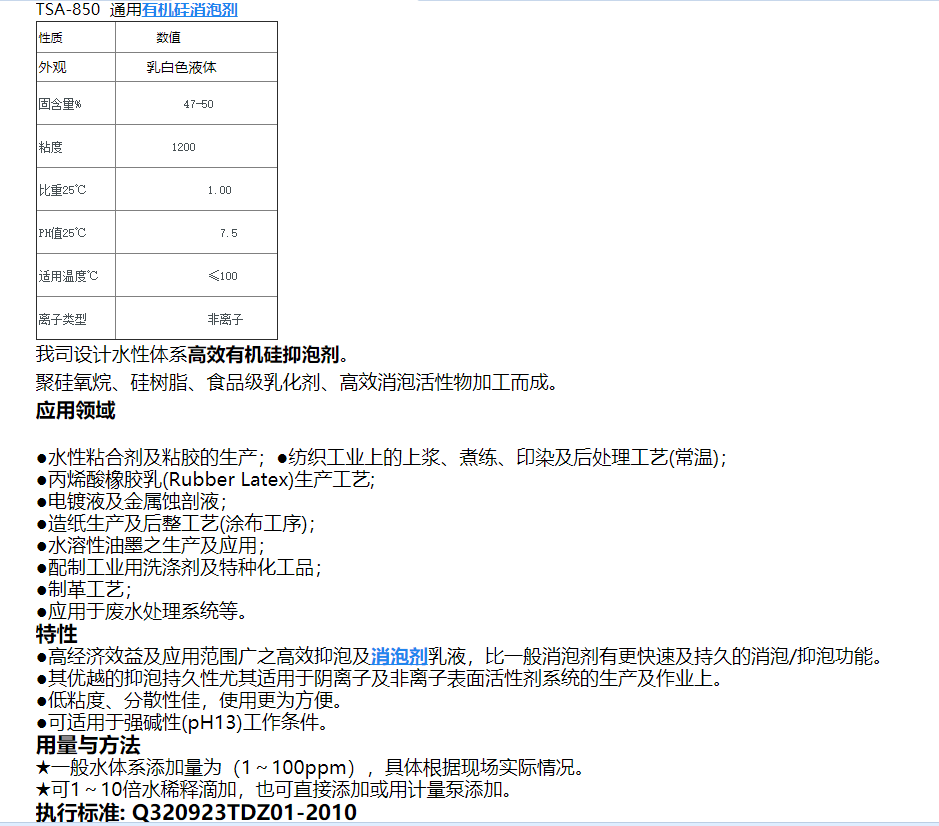This screenshot has width=939, height=826.
Task: Click the 性质 table header cell
Action: pos(51,38)
